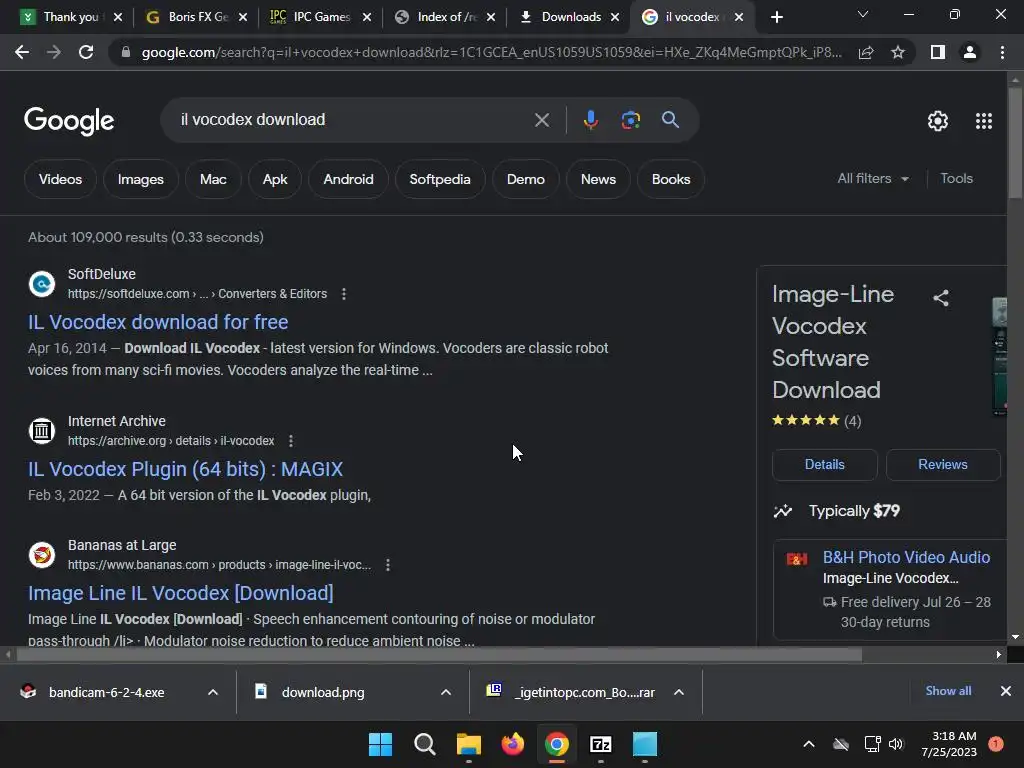Open Google quick settings gear
Screen dimensions: 1024x768
[x=938, y=121]
